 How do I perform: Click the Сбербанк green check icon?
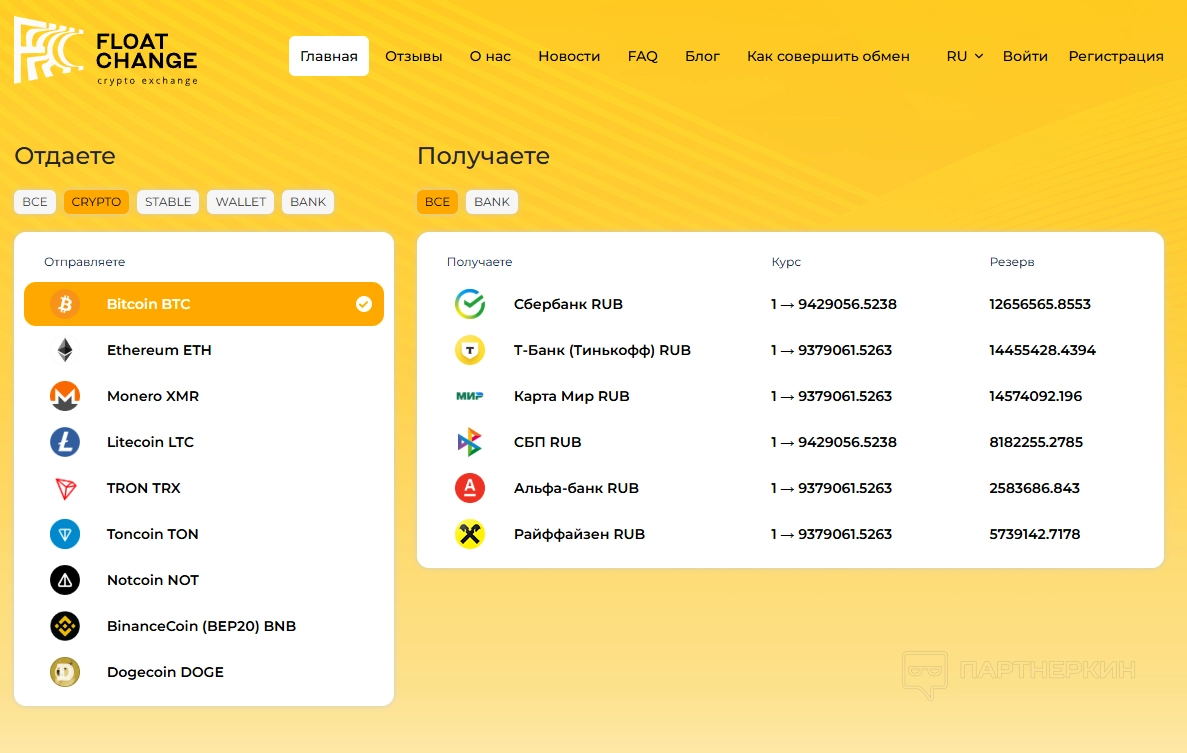tap(469, 304)
